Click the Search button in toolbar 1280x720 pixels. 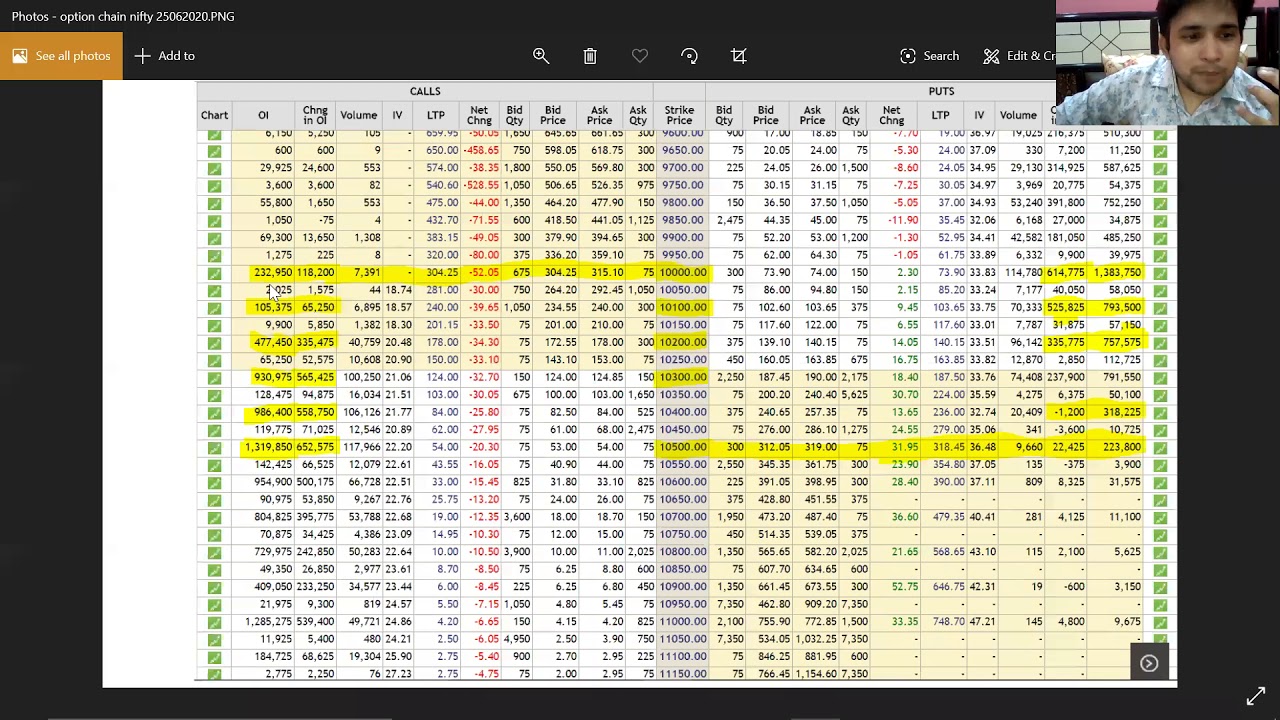coord(929,56)
